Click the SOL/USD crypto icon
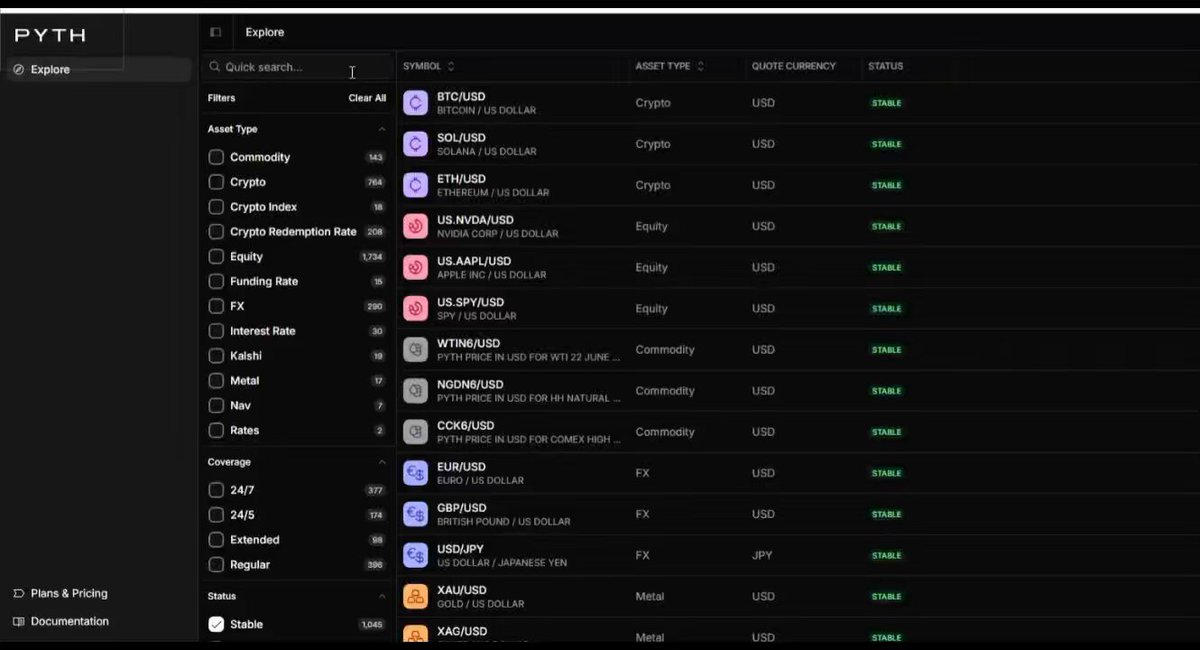Image resolution: width=1200 pixels, height=650 pixels. (416, 144)
